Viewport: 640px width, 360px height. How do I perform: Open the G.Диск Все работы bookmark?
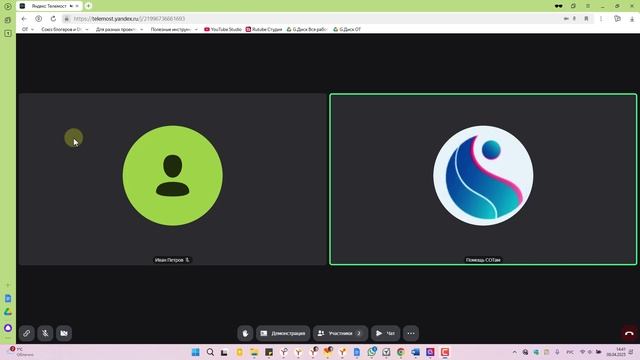307,29
